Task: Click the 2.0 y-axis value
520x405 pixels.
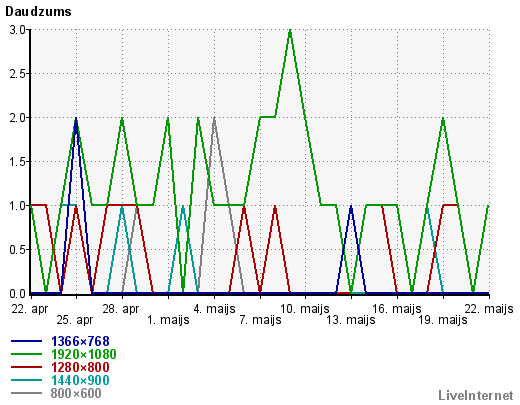Action: tap(18, 118)
